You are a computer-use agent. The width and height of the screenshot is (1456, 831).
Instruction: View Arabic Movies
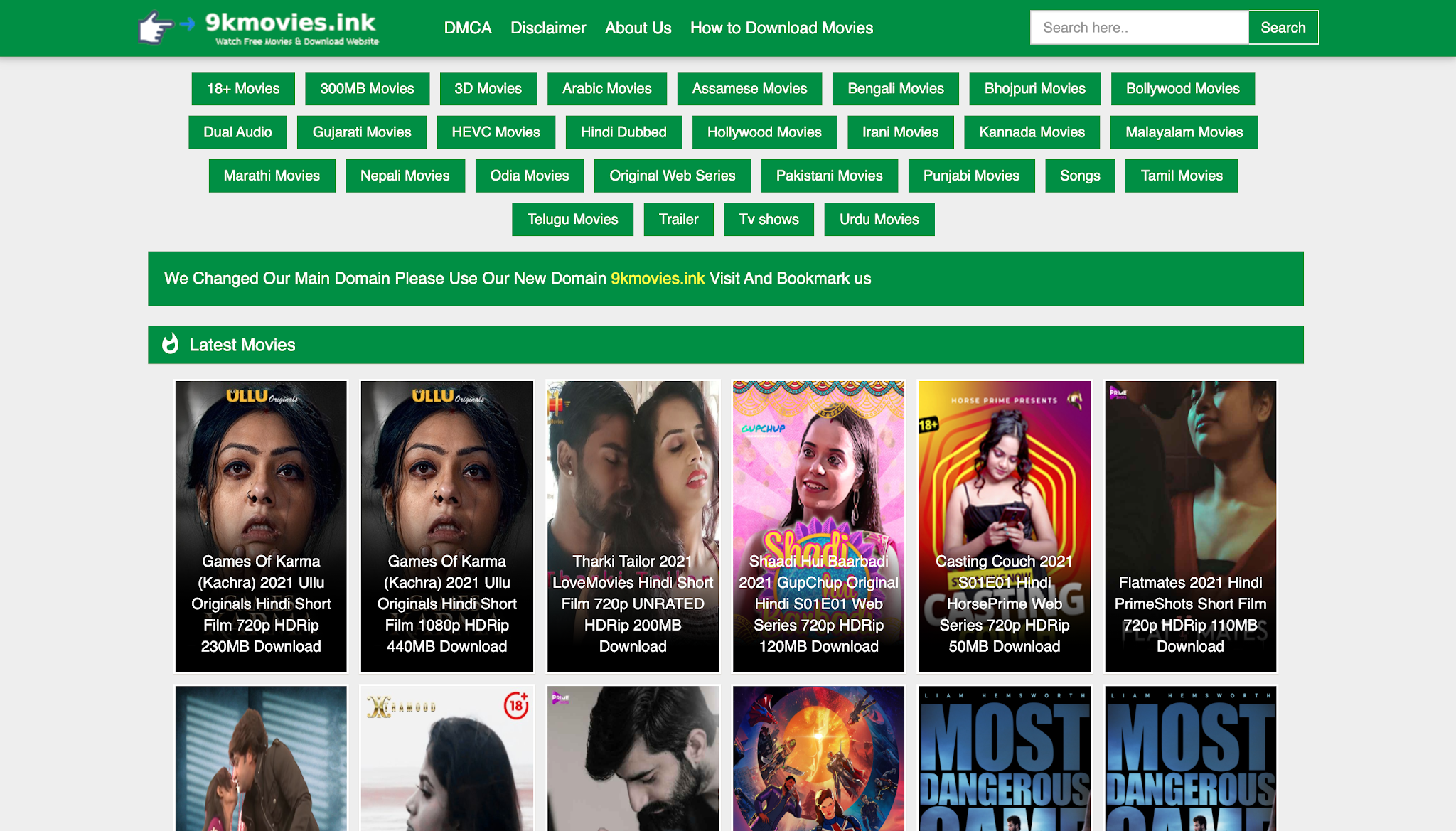[x=607, y=89]
